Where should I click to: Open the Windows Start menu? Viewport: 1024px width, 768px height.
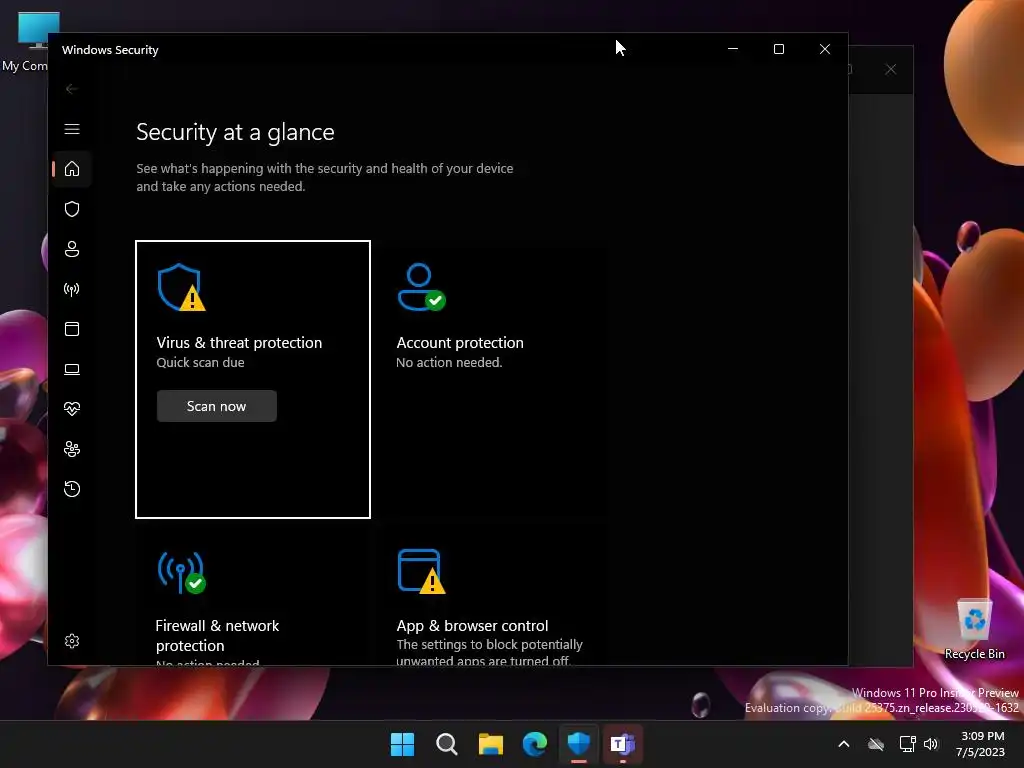click(402, 744)
